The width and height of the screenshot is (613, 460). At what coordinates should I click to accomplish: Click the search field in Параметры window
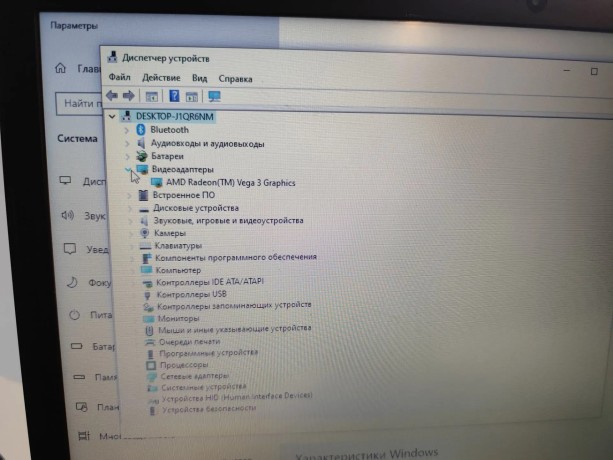[x=79, y=104]
